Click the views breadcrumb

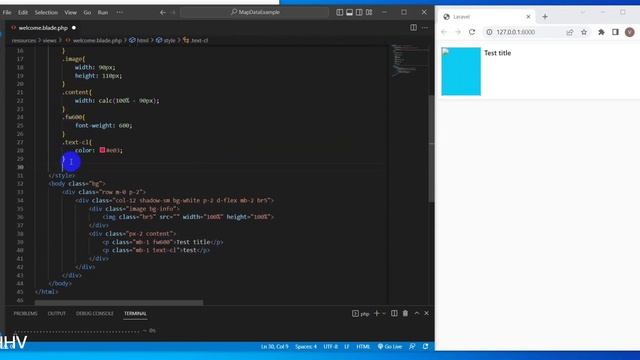[49, 40]
